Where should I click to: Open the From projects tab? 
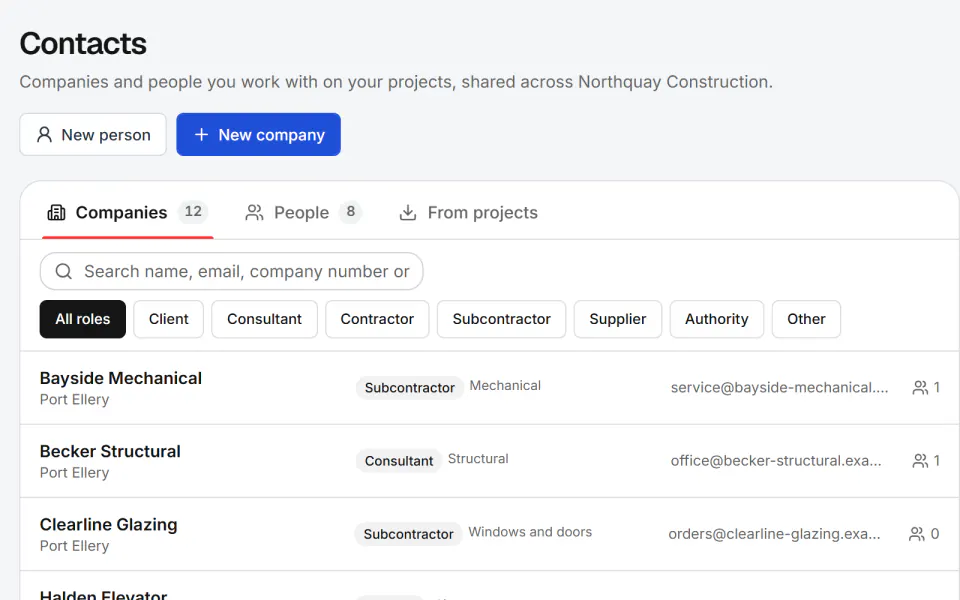coord(468,212)
